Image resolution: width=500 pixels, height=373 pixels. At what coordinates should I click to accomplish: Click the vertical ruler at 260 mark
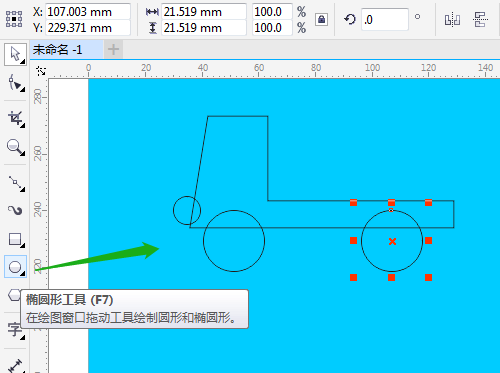click(x=39, y=154)
